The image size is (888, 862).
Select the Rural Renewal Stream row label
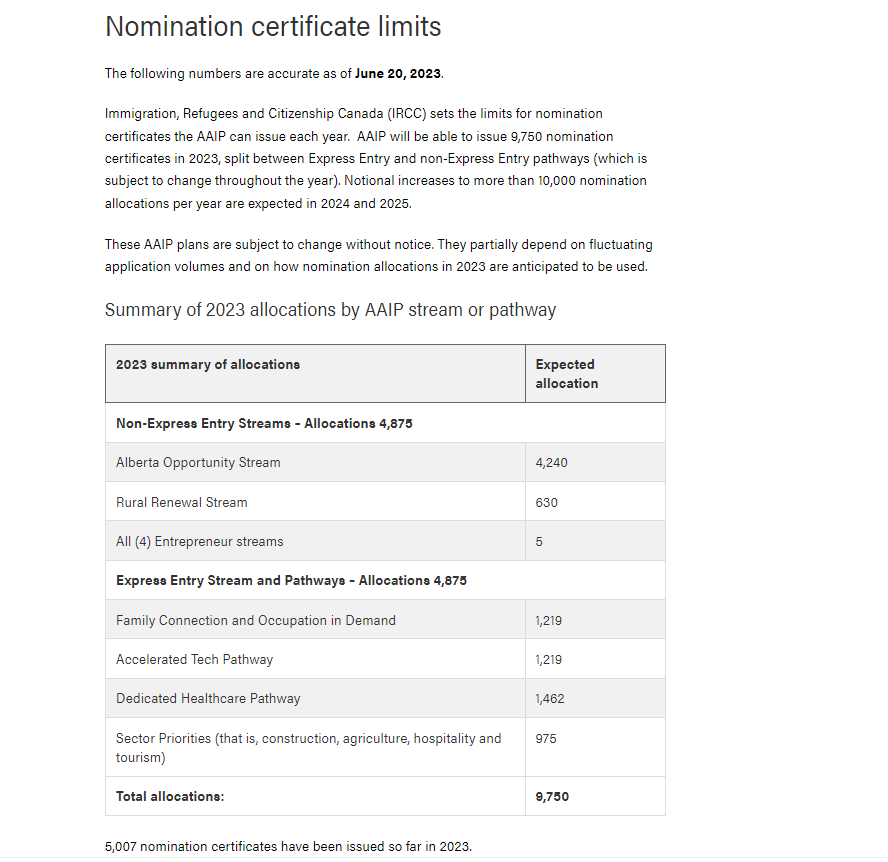182,502
